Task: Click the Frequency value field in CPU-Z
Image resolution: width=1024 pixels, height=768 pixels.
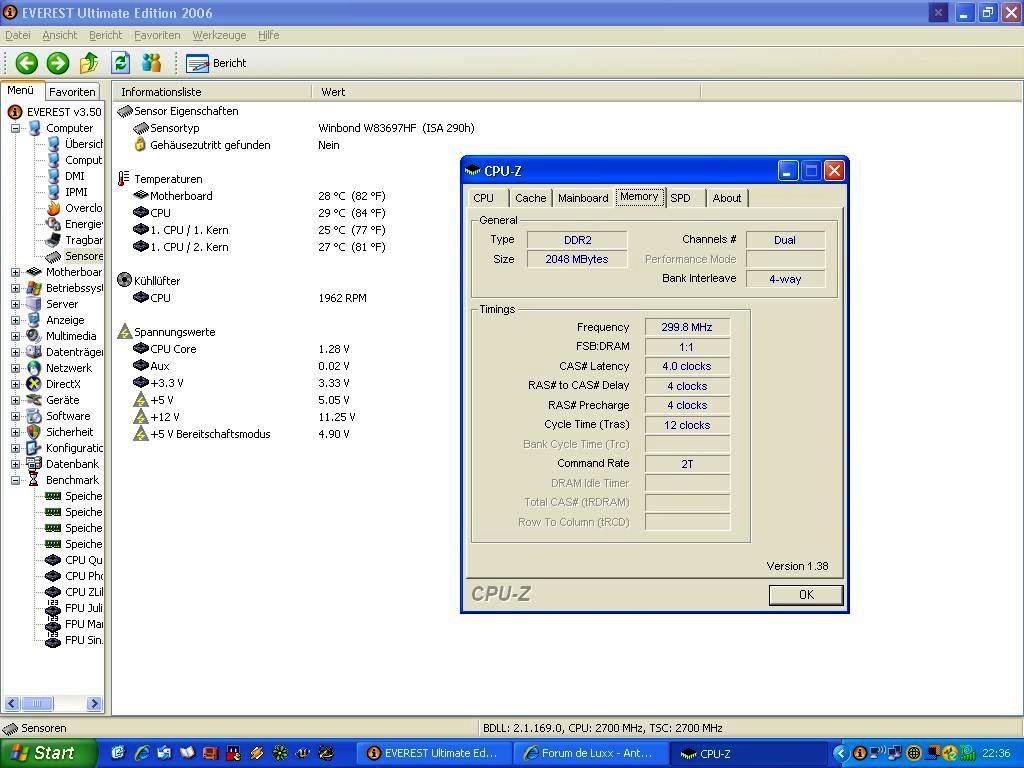Action: (x=687, y=327)
